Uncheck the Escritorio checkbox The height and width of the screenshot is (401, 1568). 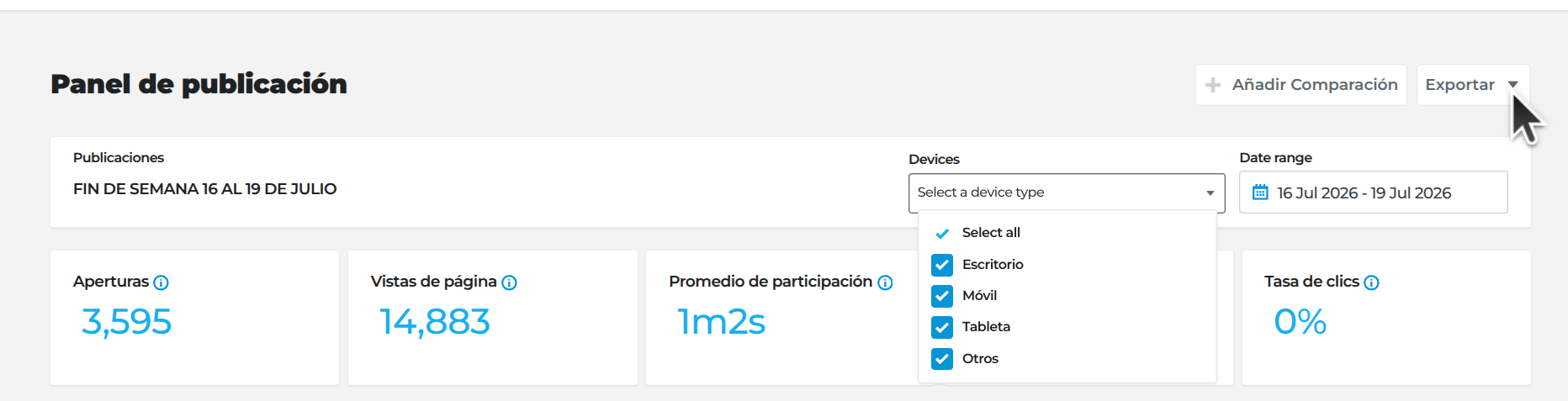click(942, 265)
